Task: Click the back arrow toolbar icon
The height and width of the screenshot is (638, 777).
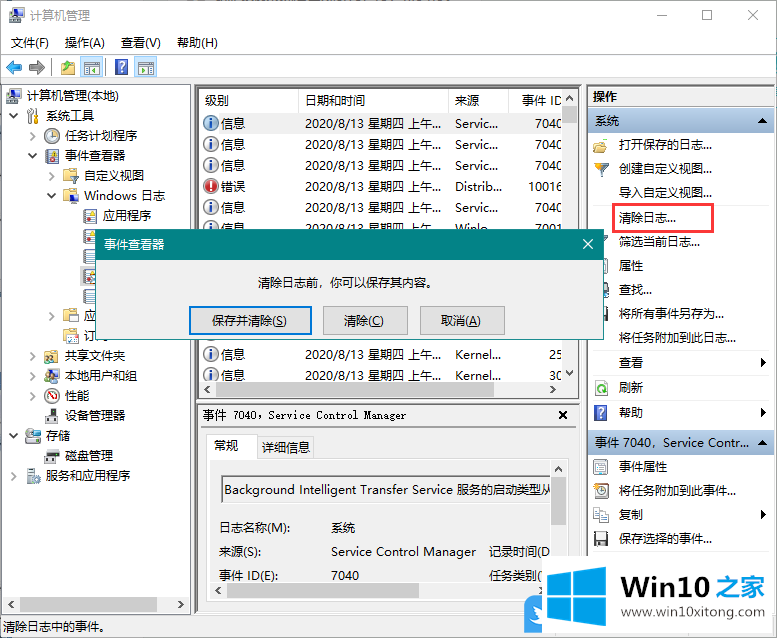Action: tap(14, 67)
